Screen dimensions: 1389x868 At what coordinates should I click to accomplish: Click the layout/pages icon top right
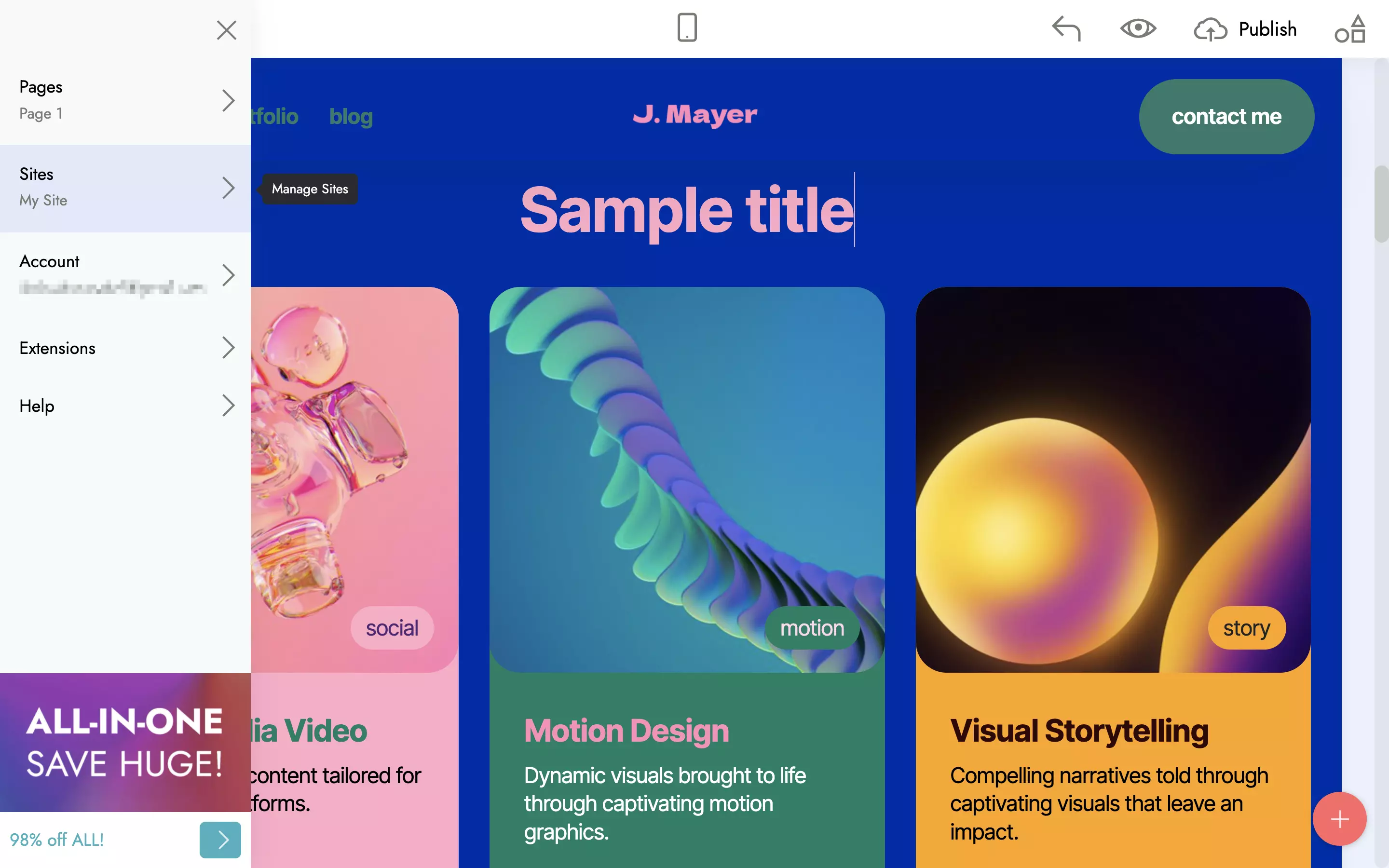(x=1350, y=29)
